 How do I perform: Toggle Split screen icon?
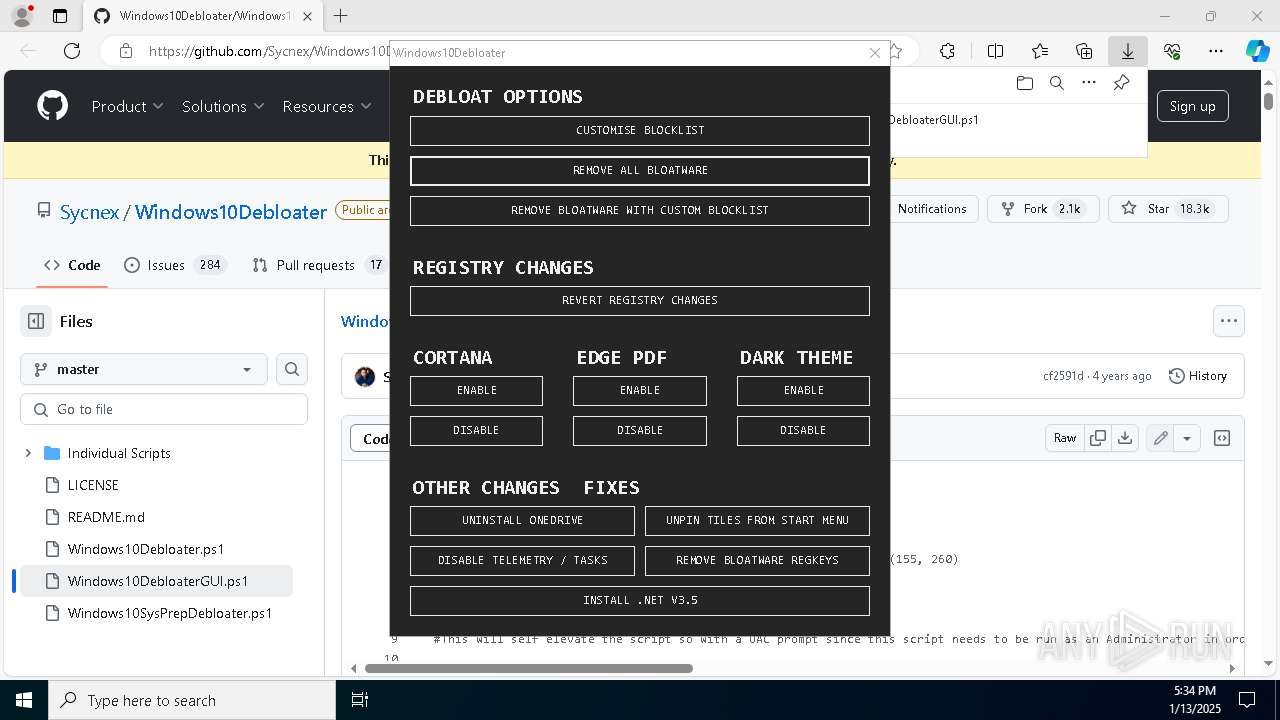point(995,51)
